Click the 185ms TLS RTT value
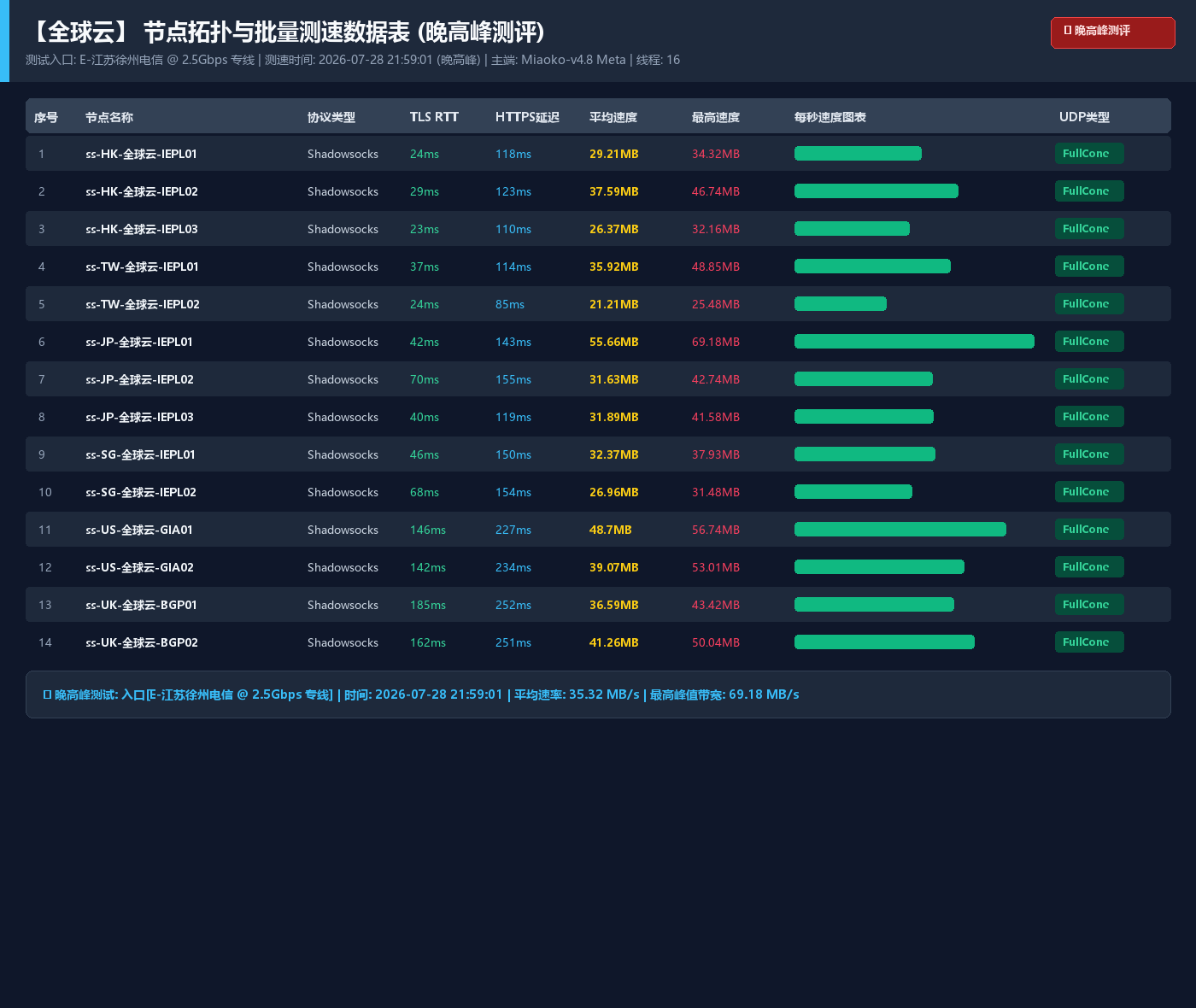Screen dimensions: 1196x1008 (x=428, y=605)
